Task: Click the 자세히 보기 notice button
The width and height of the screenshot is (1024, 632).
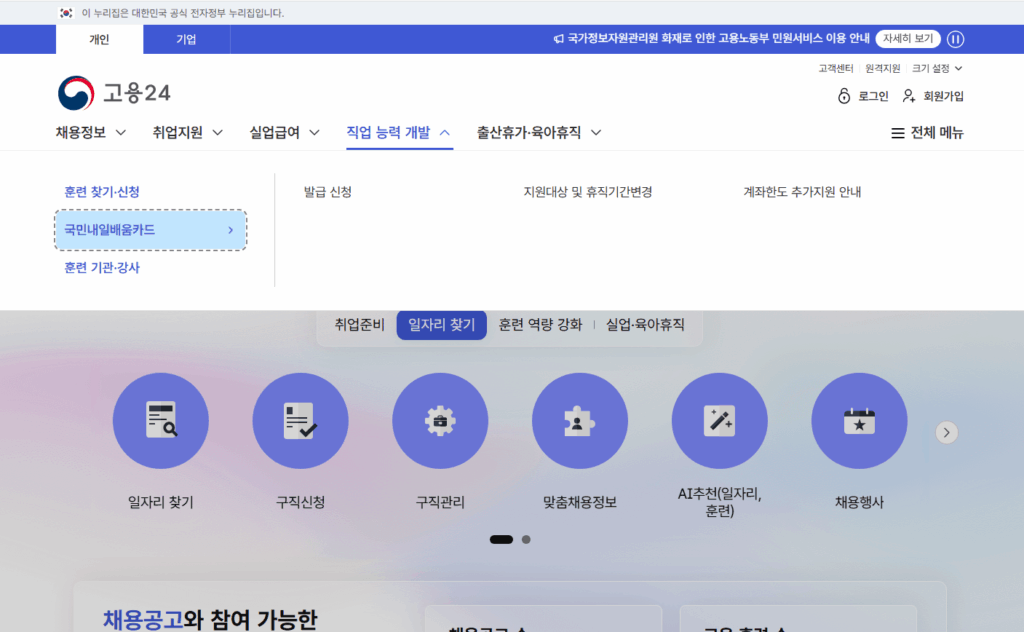Action: (908, 39)
